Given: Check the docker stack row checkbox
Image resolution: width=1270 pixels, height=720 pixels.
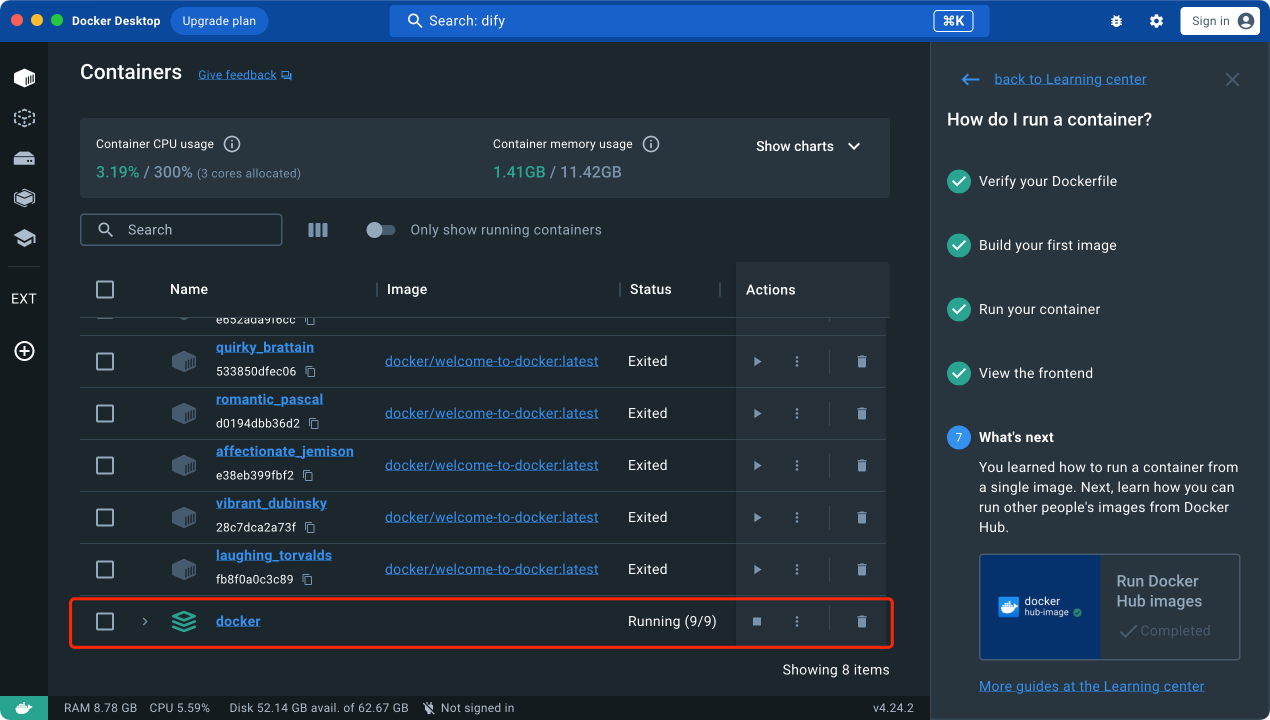Looking at the screenshot, I should tap(105, 621).
